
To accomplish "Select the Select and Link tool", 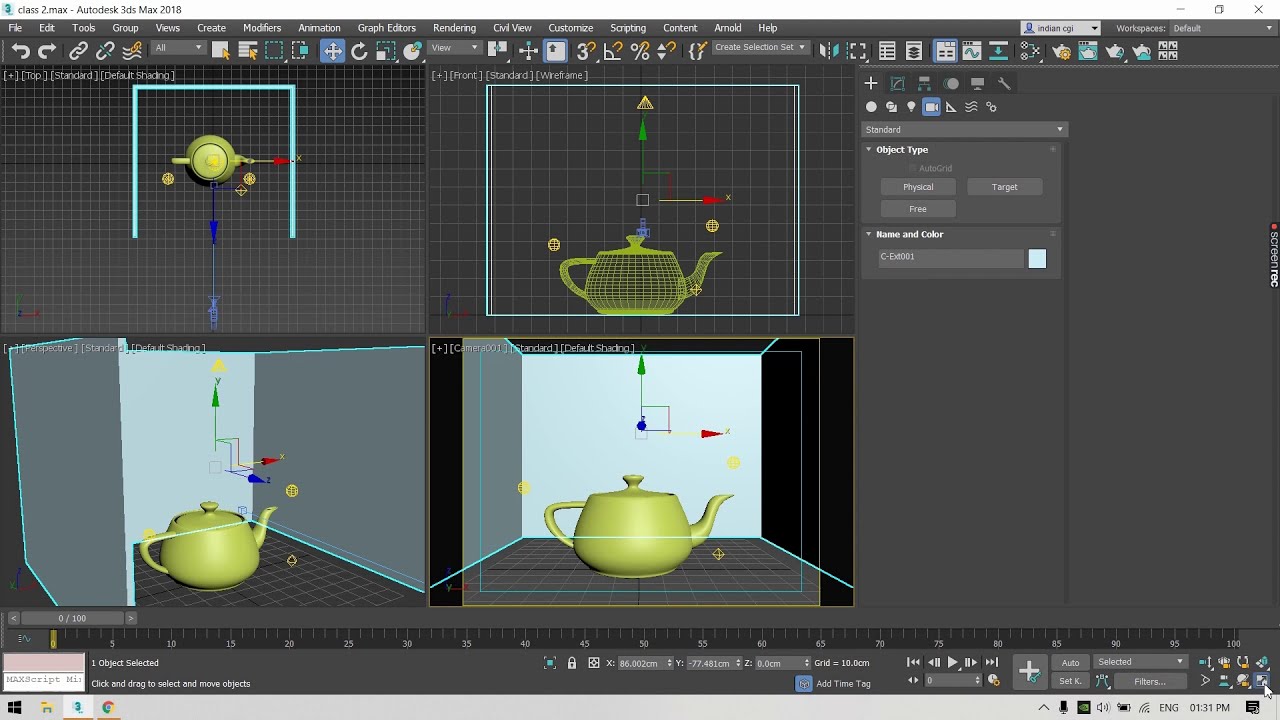I will (x=78, y=51).
